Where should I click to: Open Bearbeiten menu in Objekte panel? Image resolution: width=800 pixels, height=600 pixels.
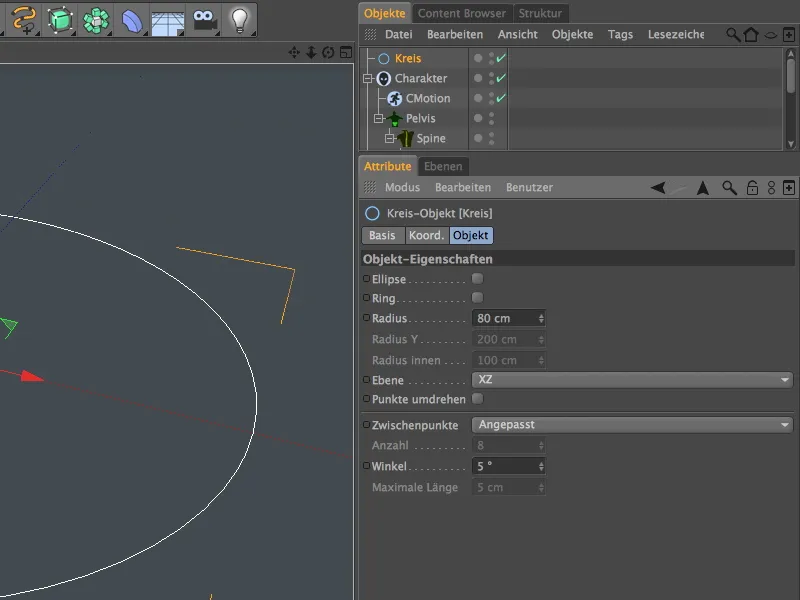coord(455,35)
